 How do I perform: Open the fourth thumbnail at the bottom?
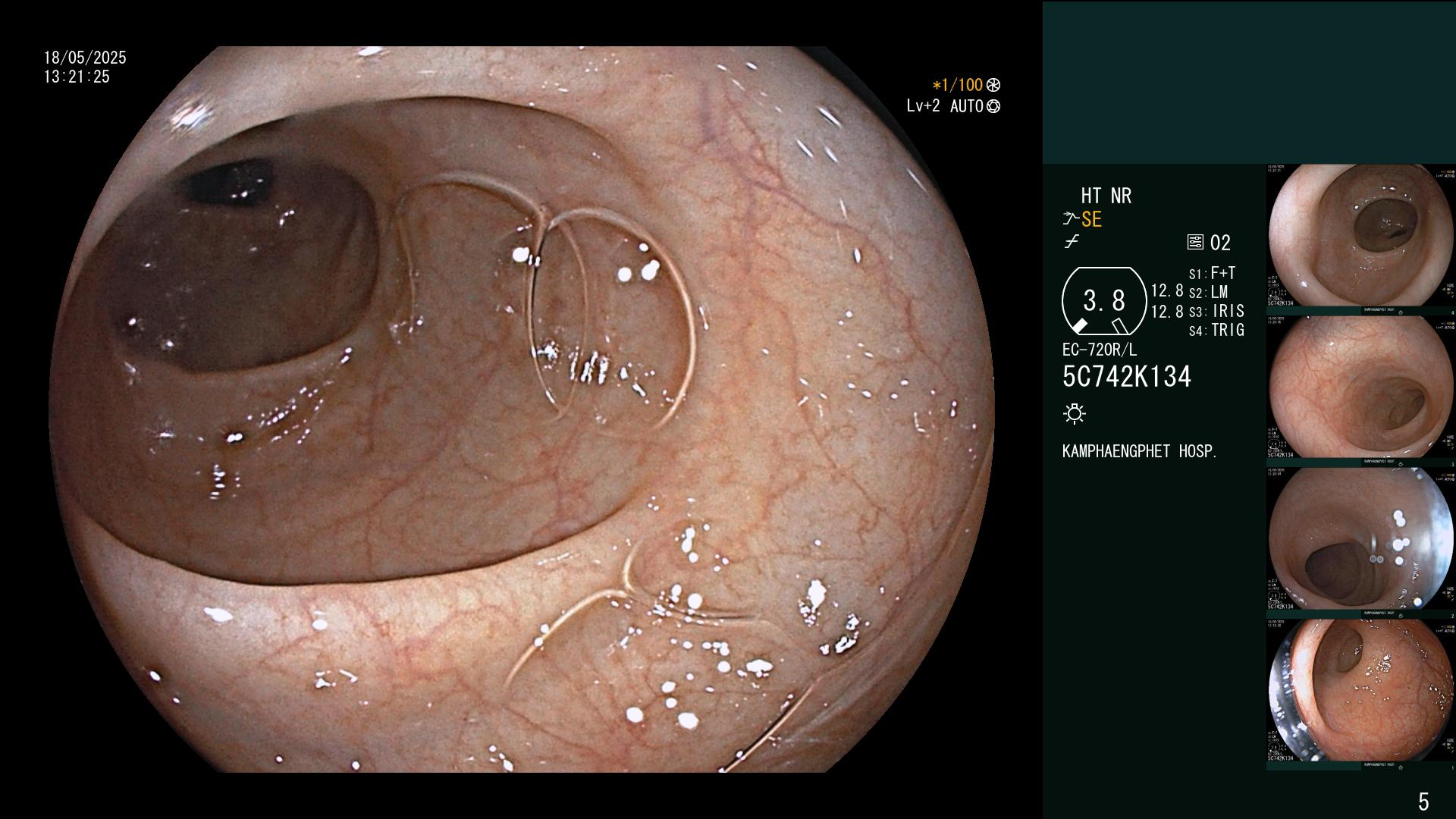click(x=1360, y=691)
